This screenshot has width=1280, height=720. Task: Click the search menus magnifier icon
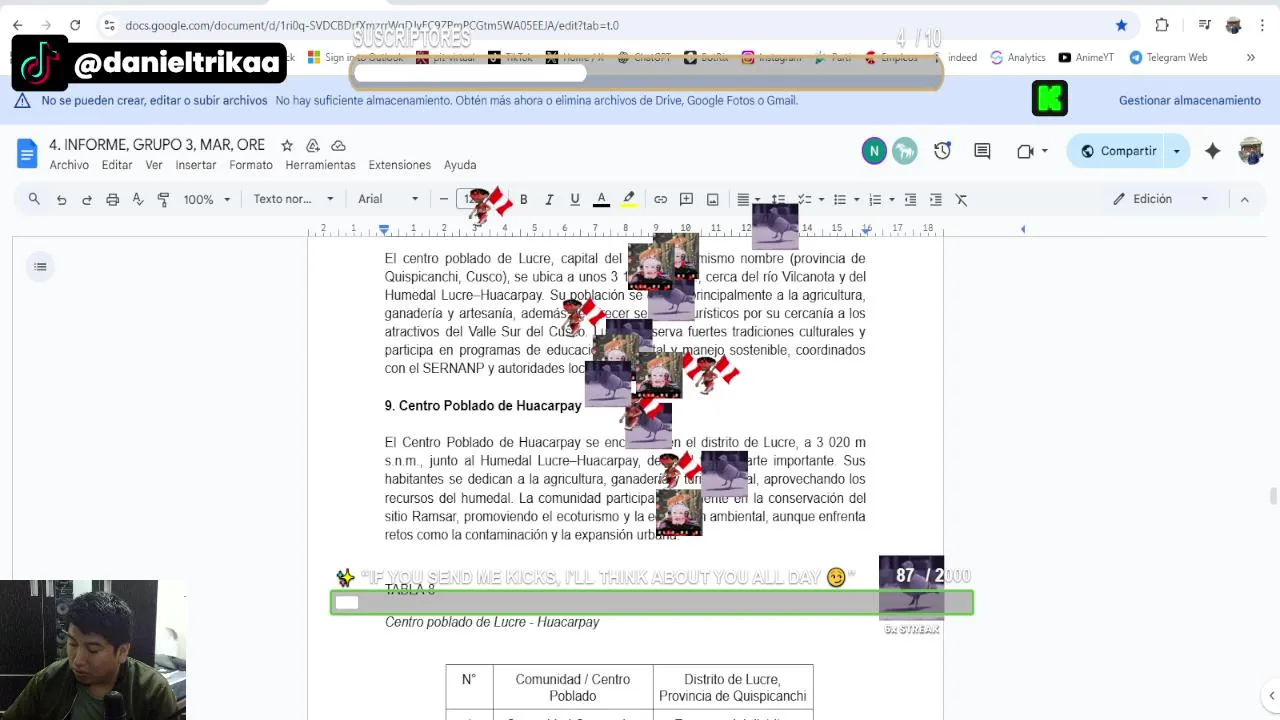(34, 199)
